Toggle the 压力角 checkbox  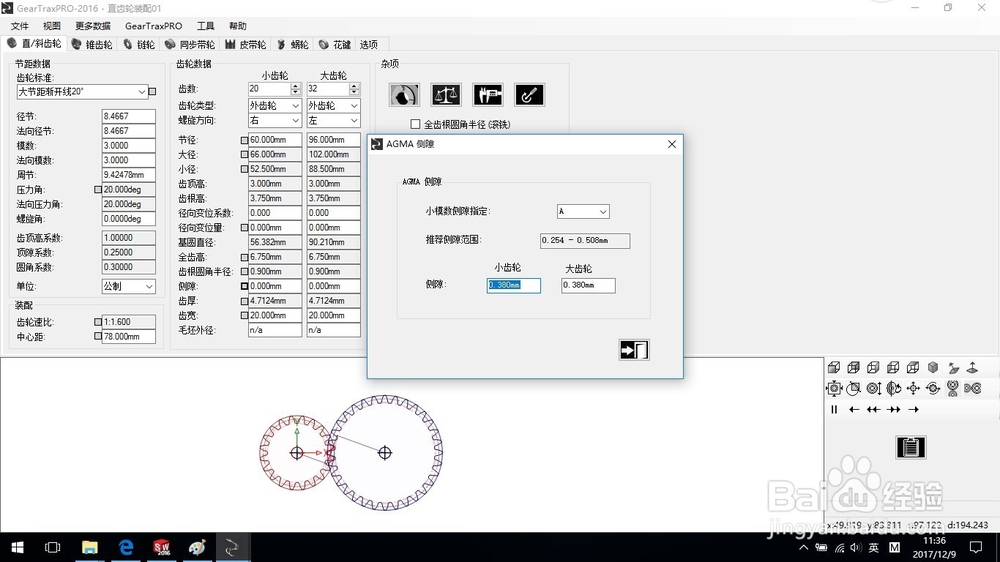(x=98, y=189)
